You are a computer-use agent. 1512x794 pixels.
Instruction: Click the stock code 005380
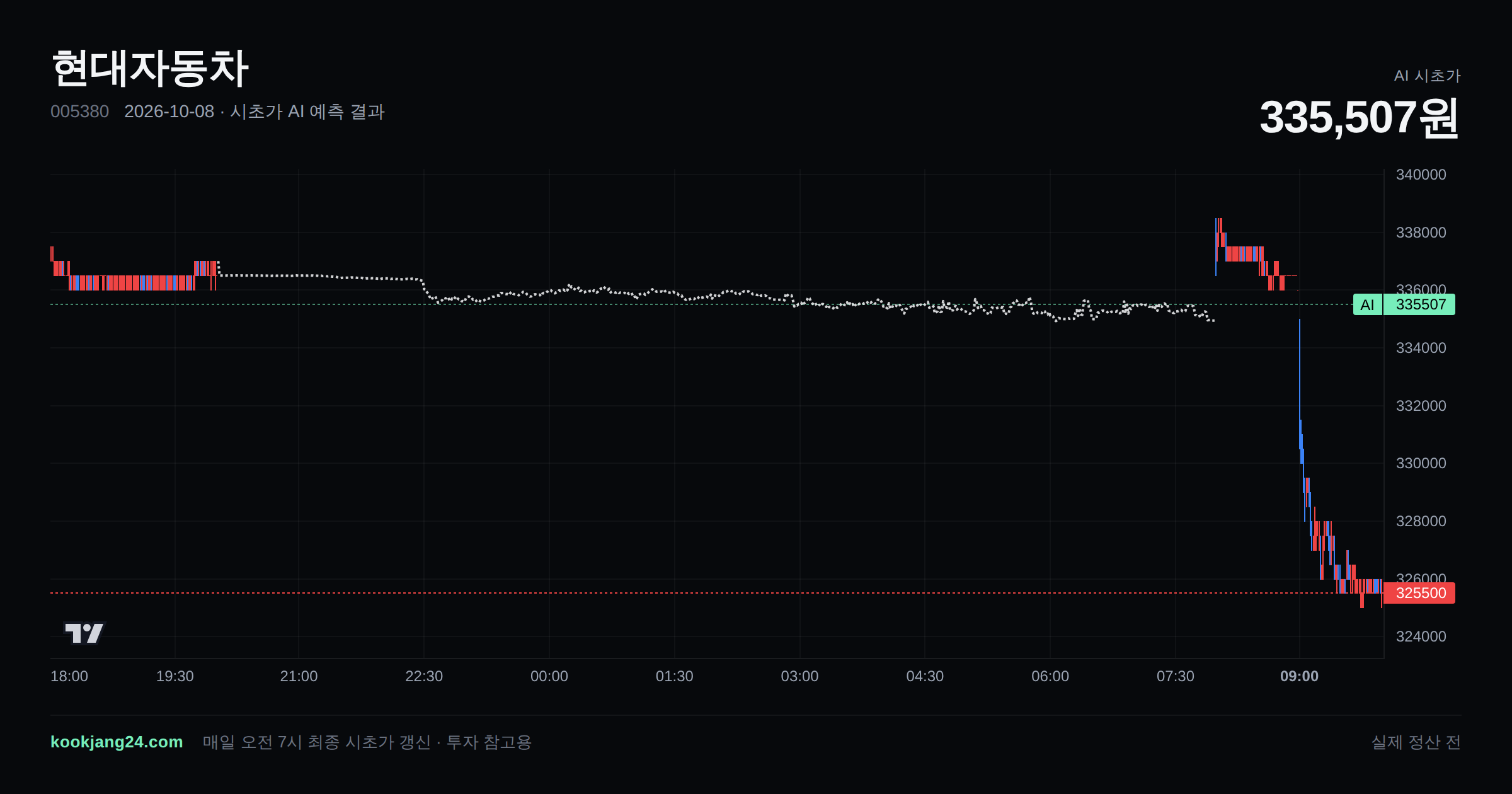[x=80, y=112]
